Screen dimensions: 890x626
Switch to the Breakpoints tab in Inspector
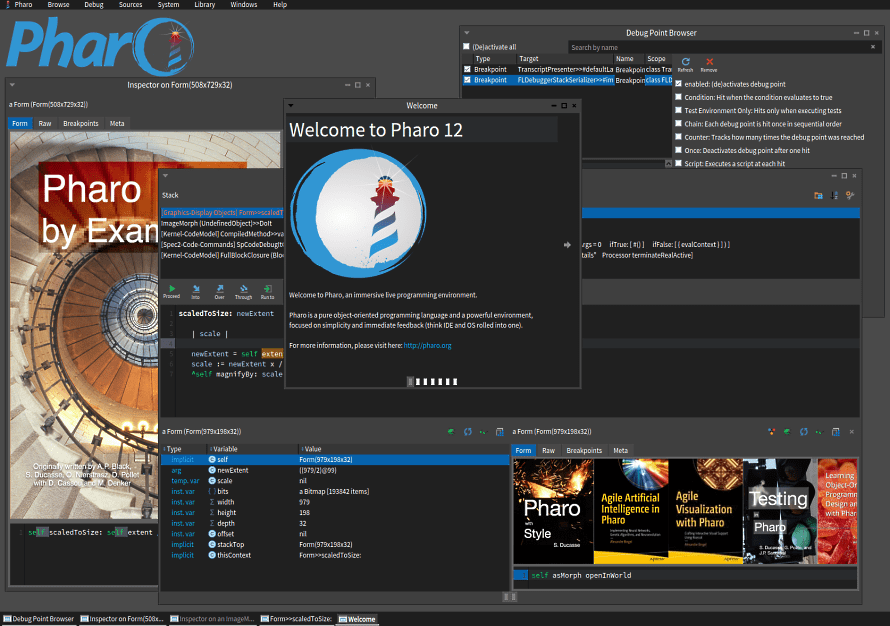coord(81,123)
